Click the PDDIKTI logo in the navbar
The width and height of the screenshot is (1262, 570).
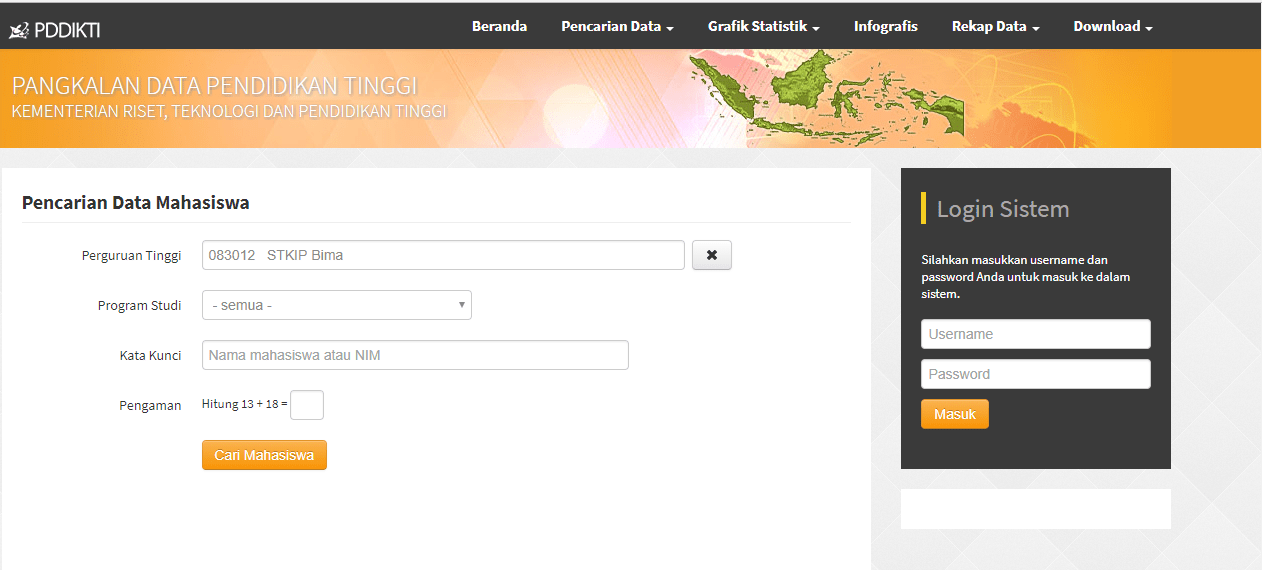(55, 30)
